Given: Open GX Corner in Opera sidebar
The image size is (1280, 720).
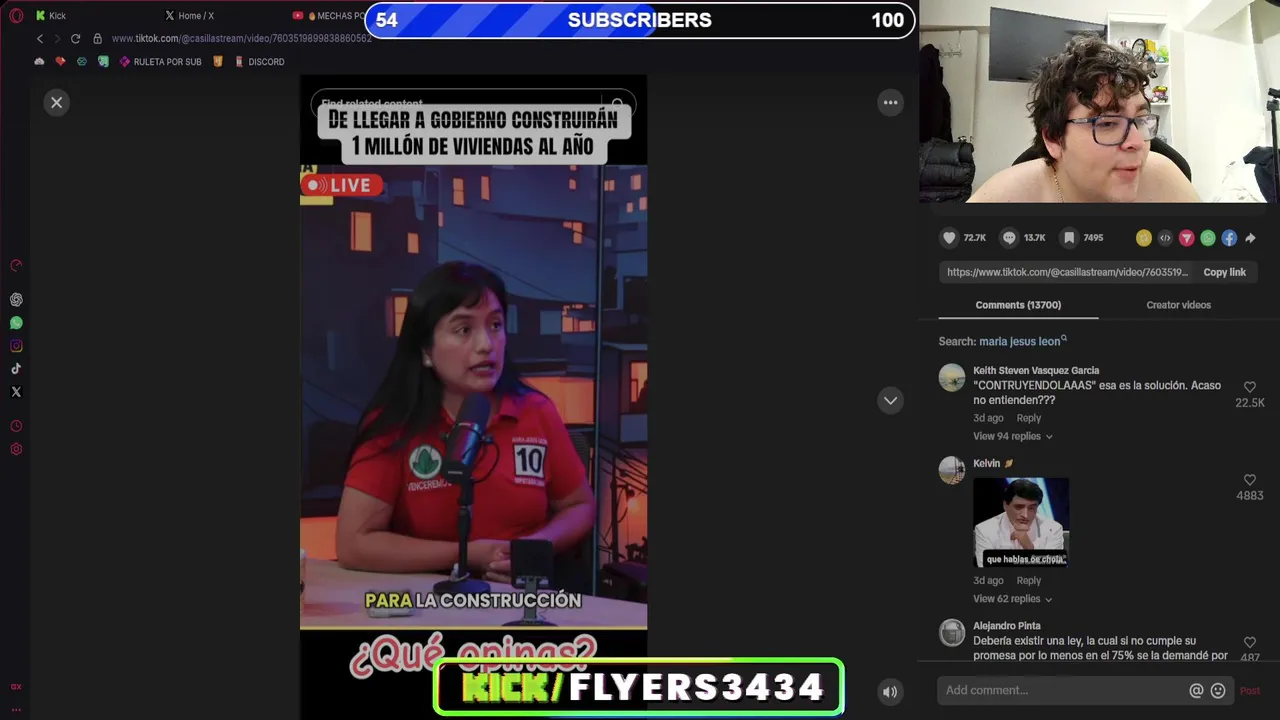Looking at the screenshot, I should 16,687.
